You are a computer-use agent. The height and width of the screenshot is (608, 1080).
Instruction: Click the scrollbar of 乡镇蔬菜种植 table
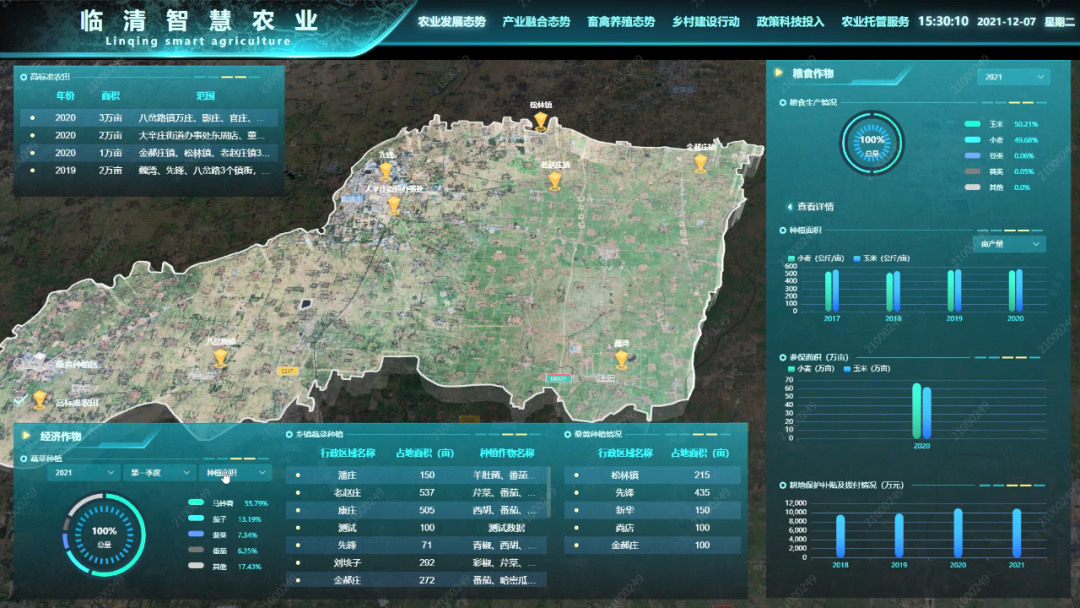[549, 485]
